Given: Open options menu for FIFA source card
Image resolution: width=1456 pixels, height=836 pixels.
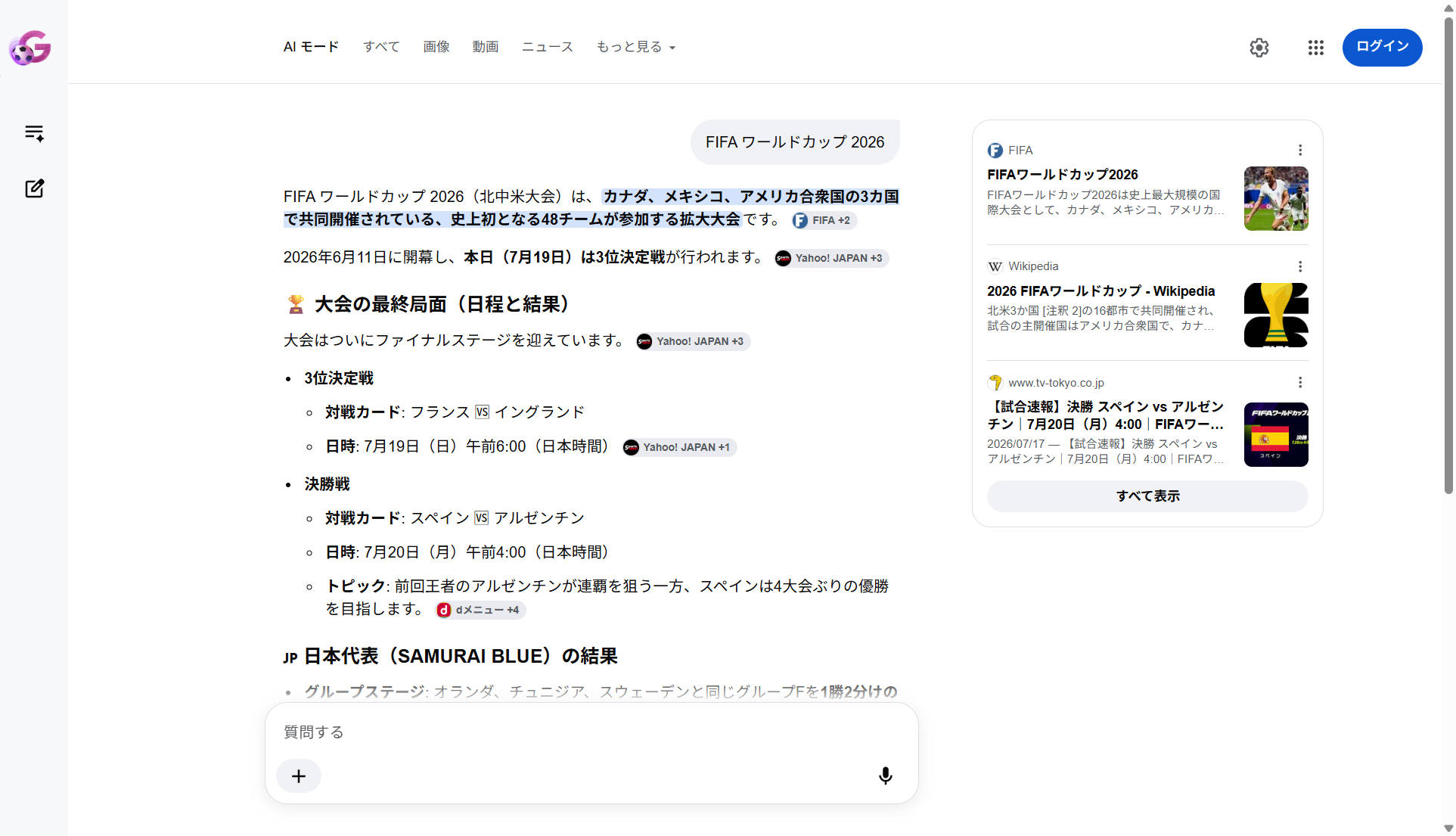Looking at the screenshot, I should pyautogui.click(x=1300, y=151).
